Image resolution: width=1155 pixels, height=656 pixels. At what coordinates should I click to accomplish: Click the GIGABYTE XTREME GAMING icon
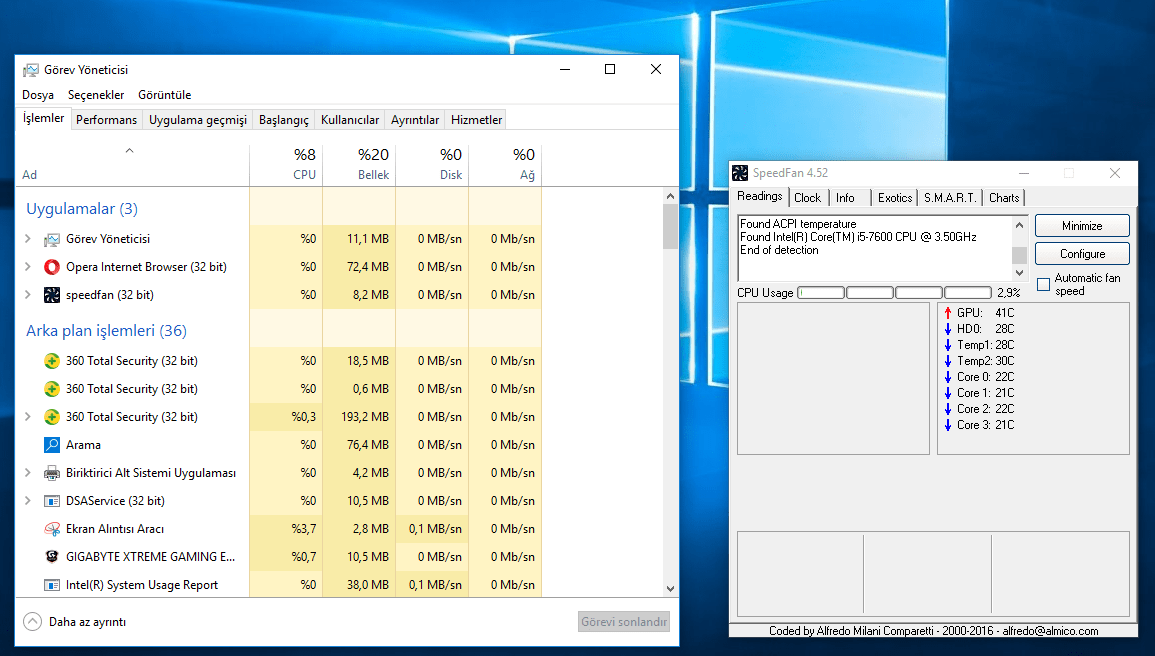click(x=52, y=557)
